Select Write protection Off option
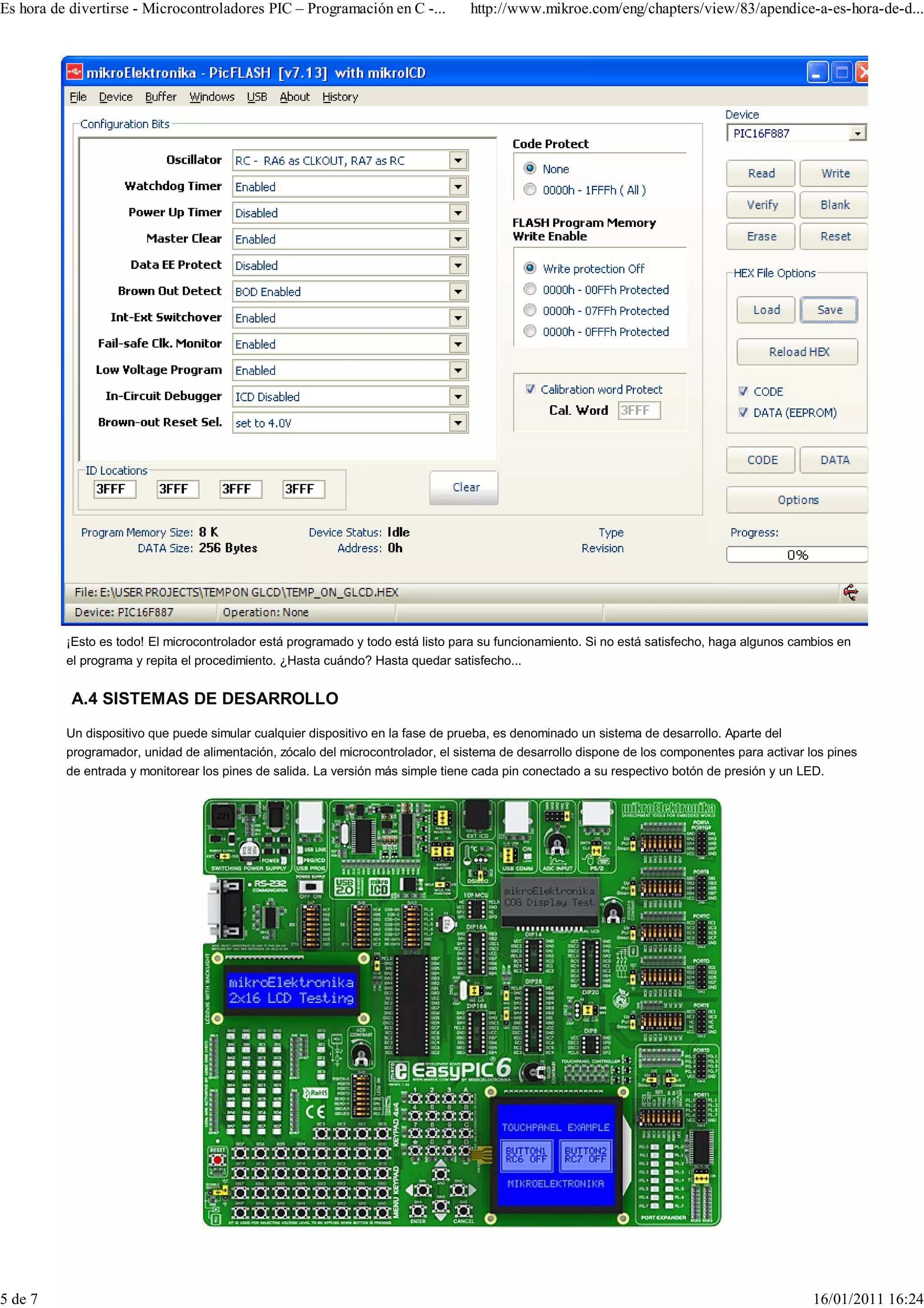 [x=530, y=268]
